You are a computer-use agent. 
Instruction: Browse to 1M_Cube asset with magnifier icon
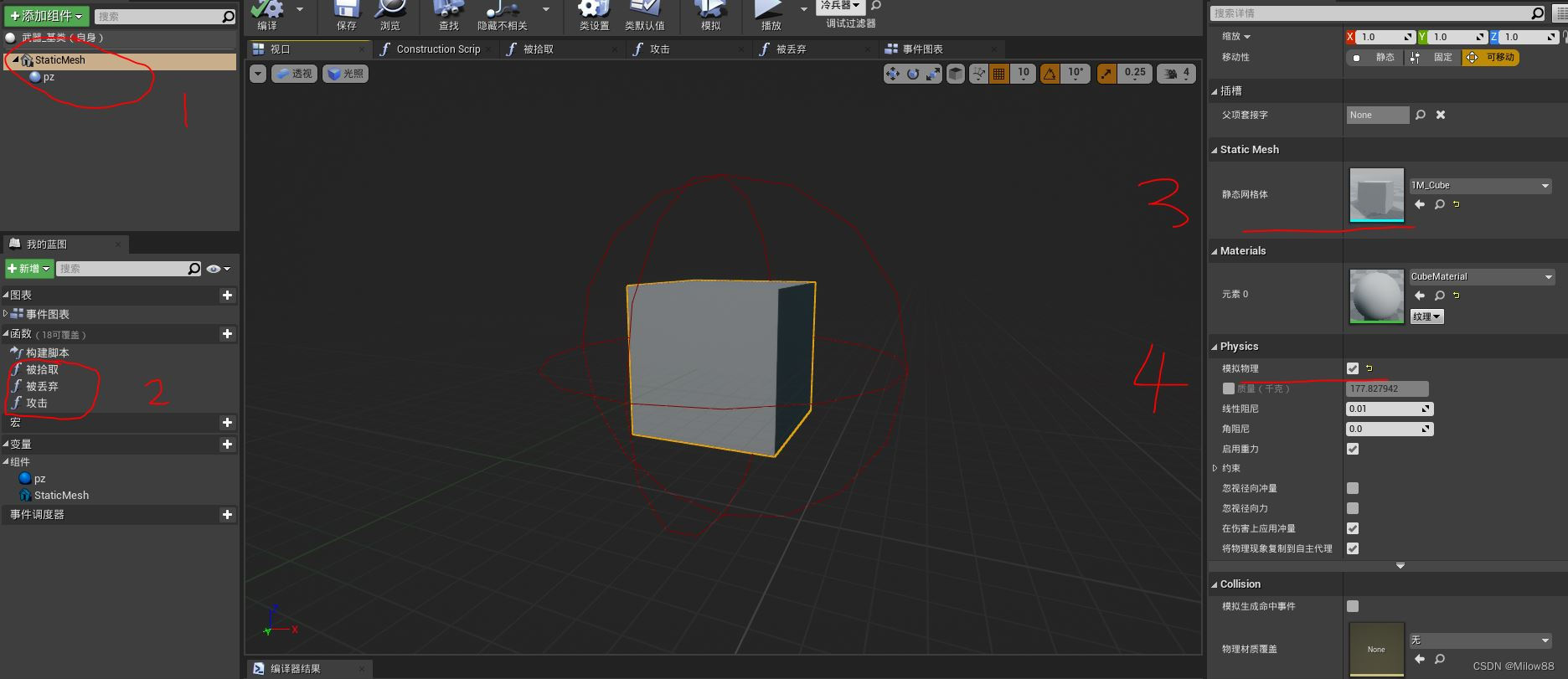[1439, 204]
